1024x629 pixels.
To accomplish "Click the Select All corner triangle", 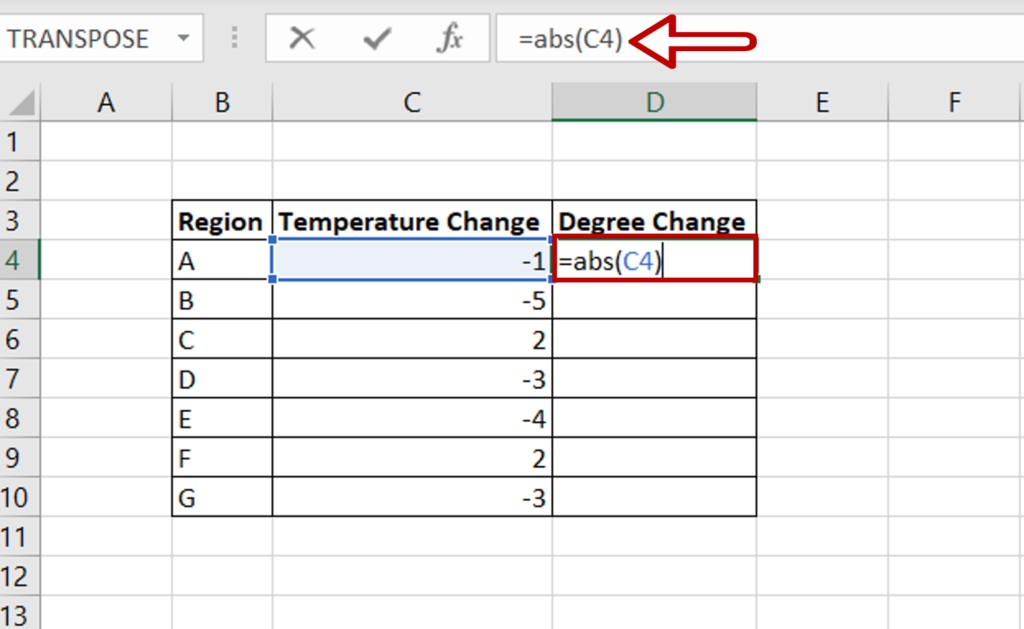I will [20, 103].
